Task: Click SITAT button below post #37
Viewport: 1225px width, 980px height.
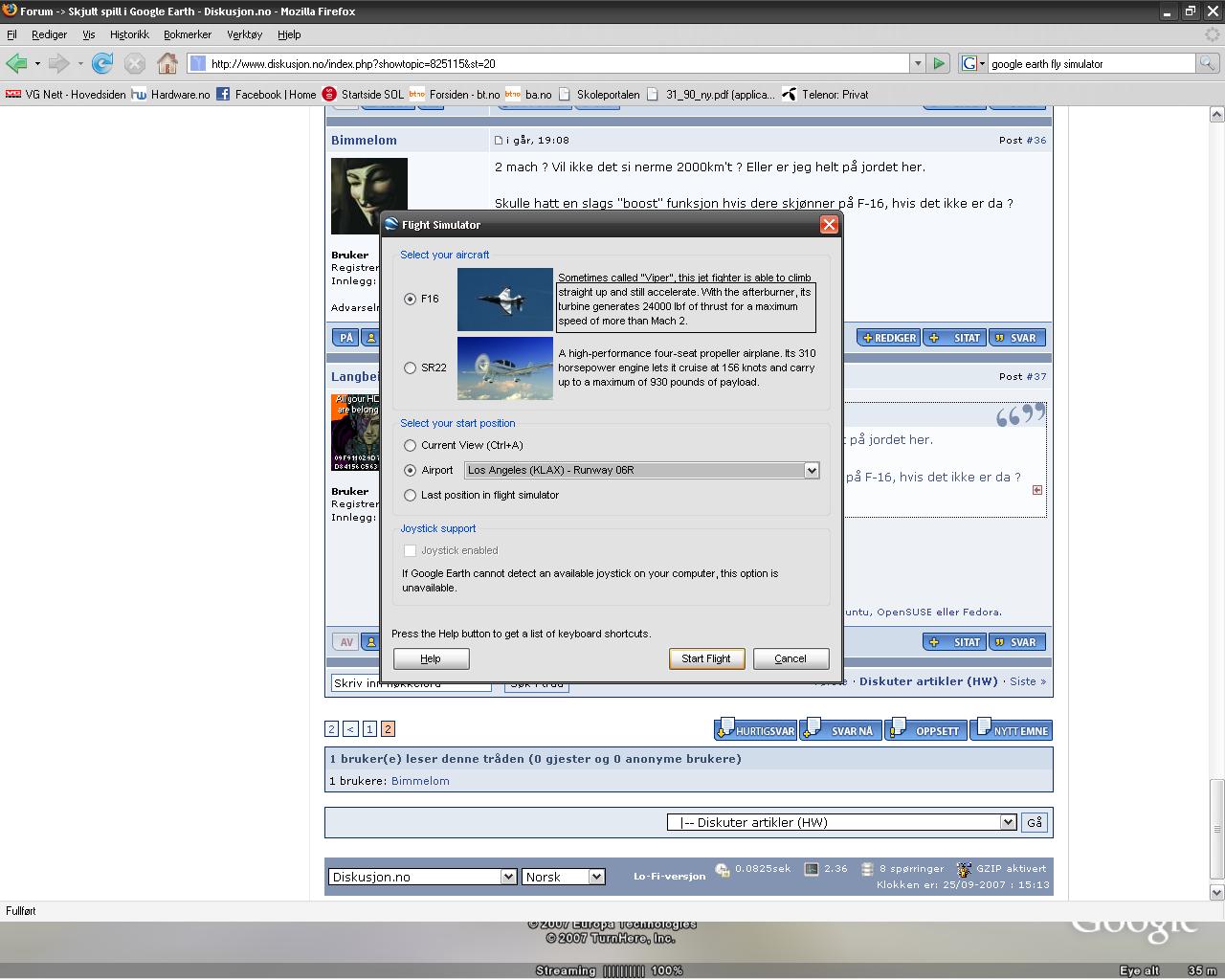Action: tap(955, 642)
